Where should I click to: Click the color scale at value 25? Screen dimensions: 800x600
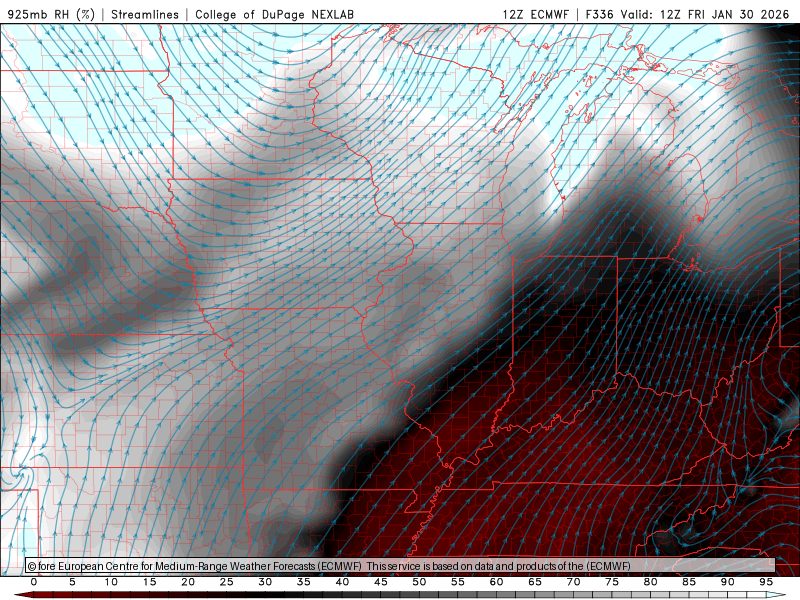coord(227,582)
